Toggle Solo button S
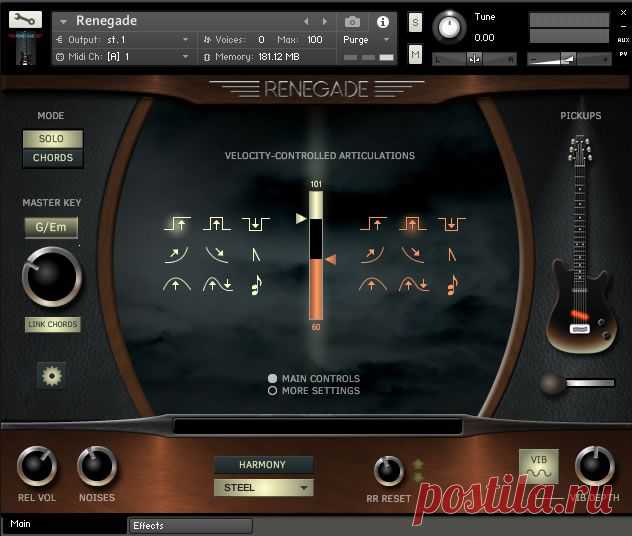Screen dimensions: 632x536 415,22
